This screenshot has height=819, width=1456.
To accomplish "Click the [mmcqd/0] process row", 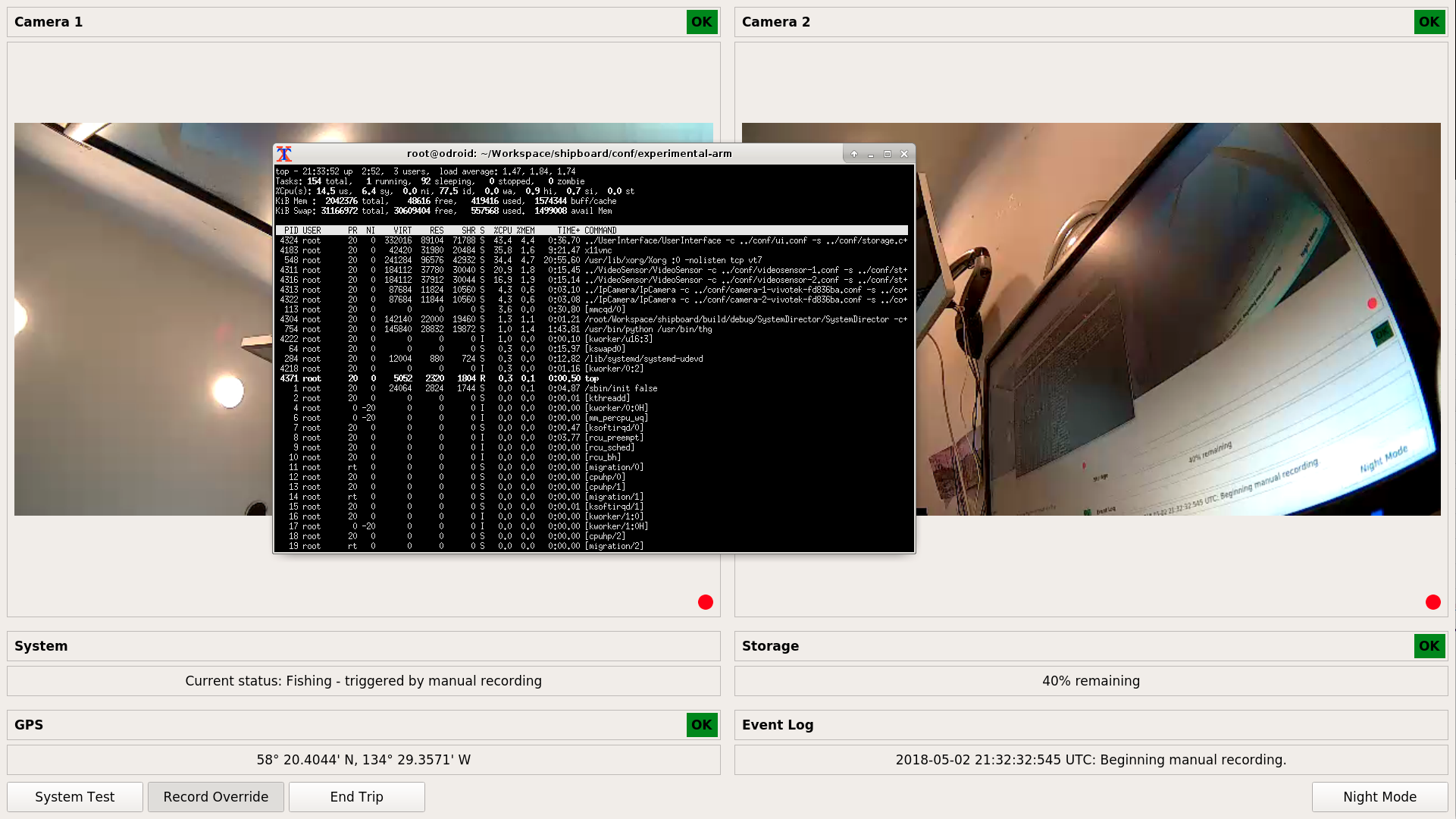I will 592,309.
